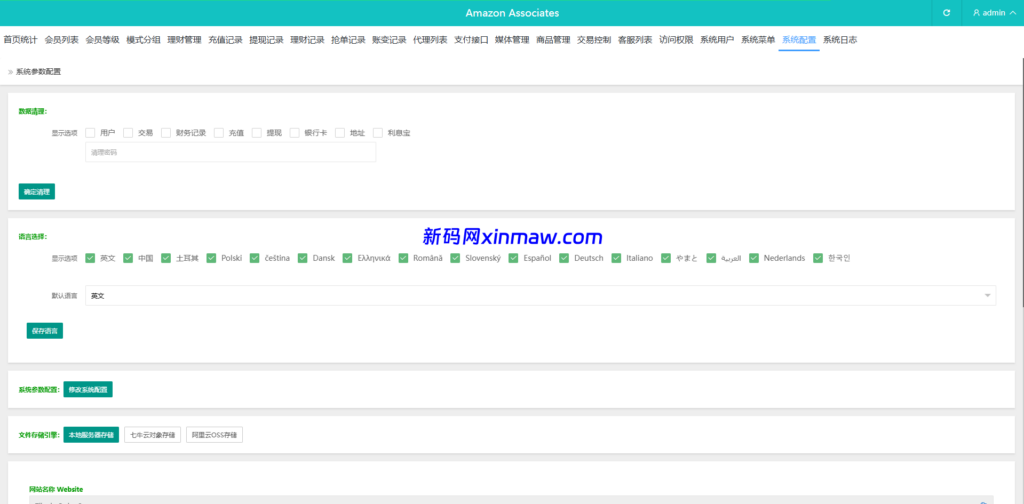Tick the 财务记录 cleanup checkbox
Screen dimensions: 1024x504
tap(166, 133)
